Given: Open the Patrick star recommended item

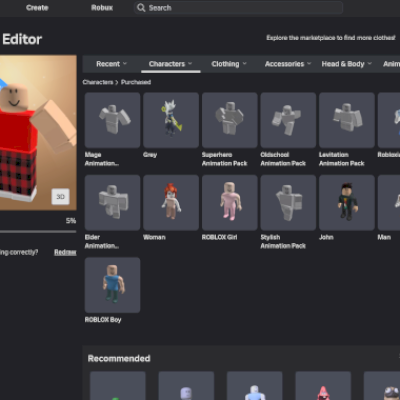Looking at the screenshot, I should click(323, 386).
